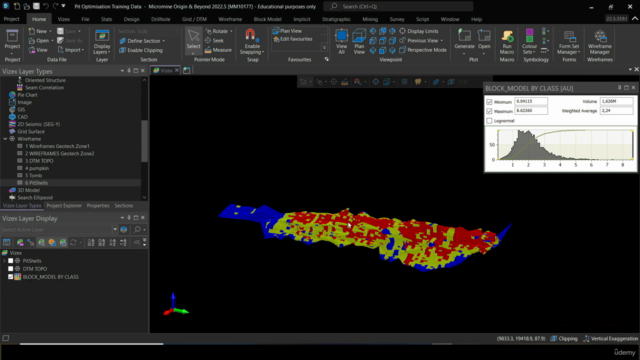
Task: Switch to the Properties panel tab
Action: coord(98,206)
